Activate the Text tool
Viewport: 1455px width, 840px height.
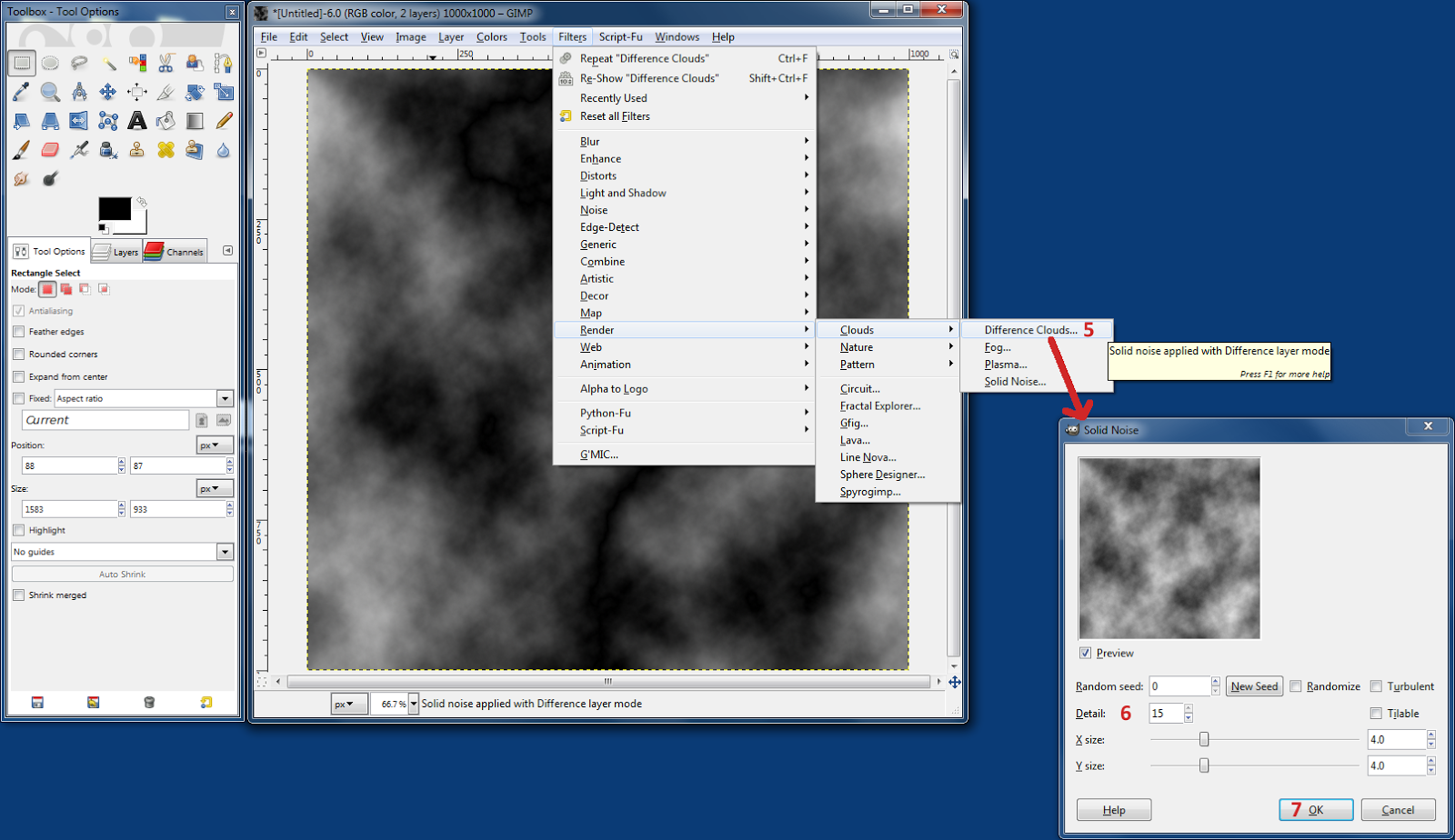tap(137, 121)
